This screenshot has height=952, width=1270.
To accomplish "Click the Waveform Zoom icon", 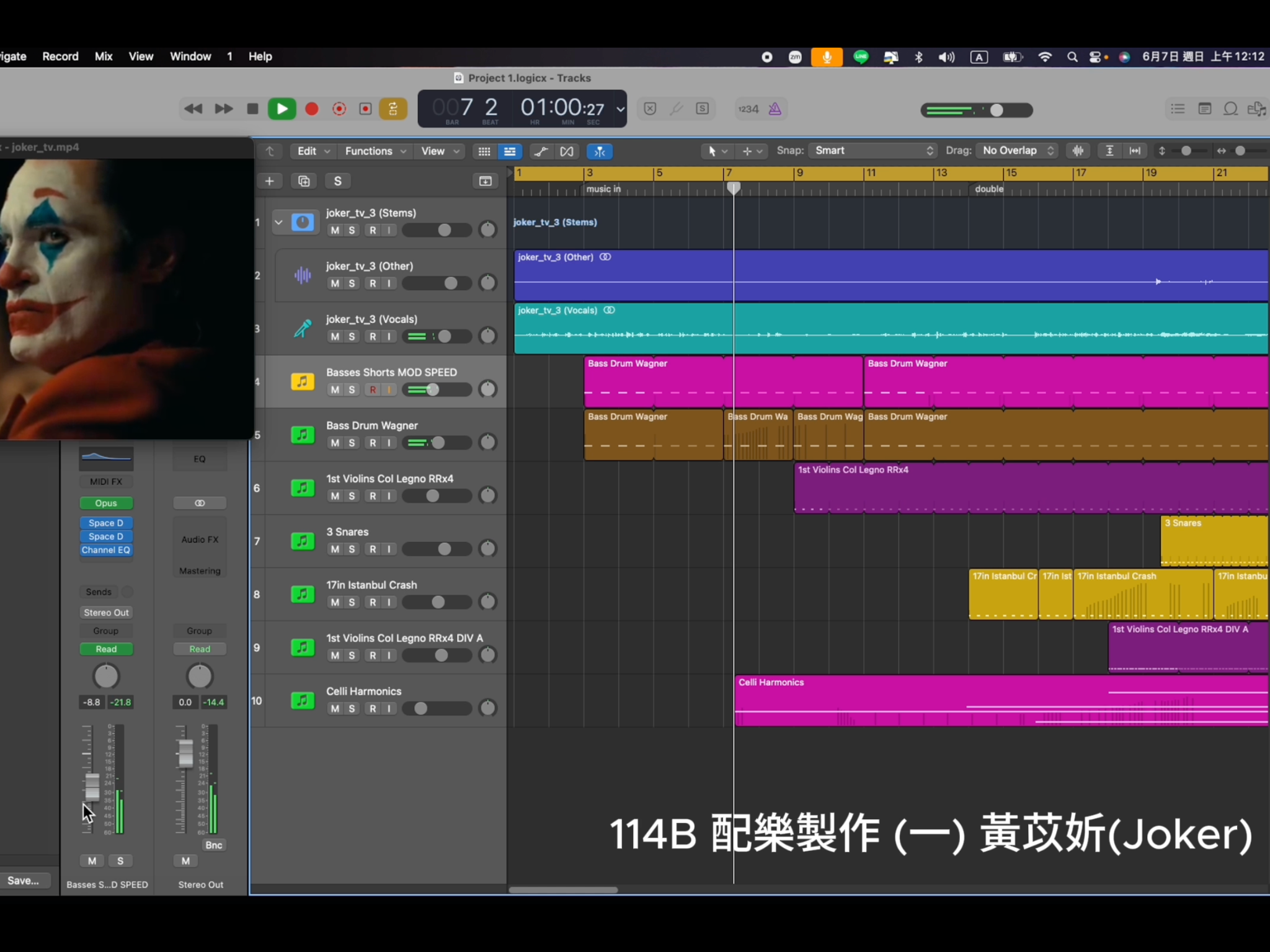I will pyautogui.click(x=1078, y=151).
